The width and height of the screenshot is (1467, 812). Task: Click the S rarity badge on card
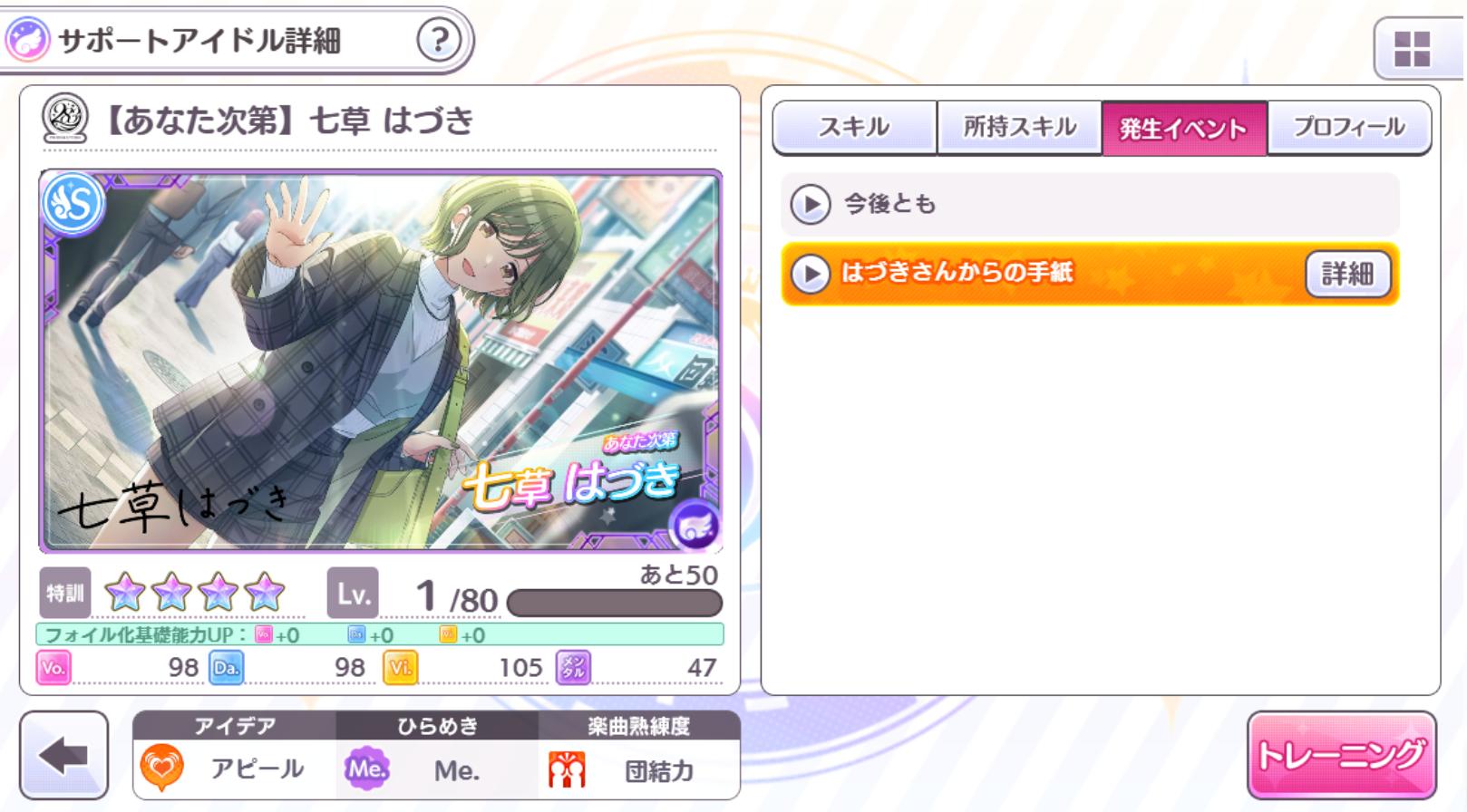73,204
